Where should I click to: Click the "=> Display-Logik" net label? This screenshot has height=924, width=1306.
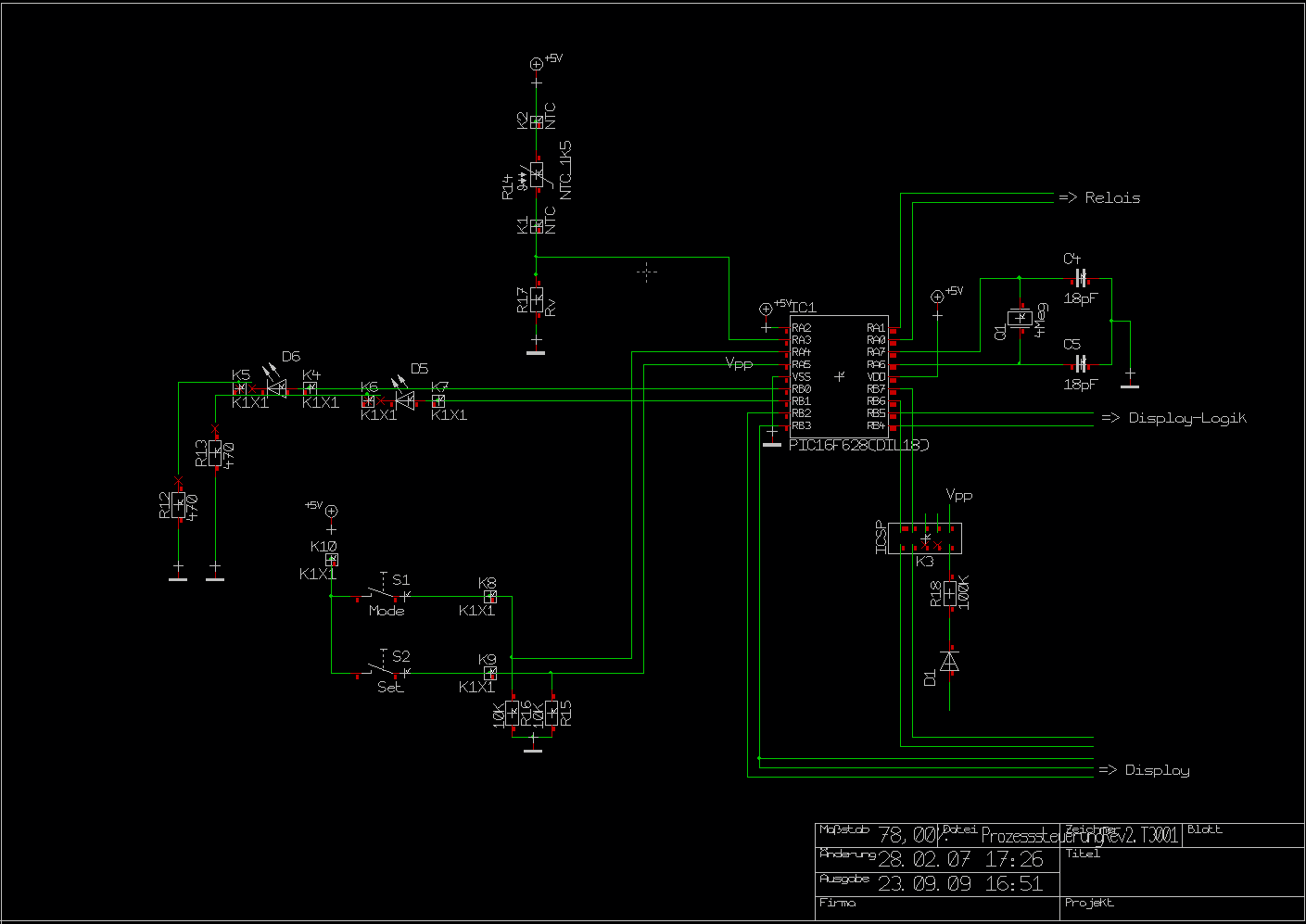point(1173,418)
